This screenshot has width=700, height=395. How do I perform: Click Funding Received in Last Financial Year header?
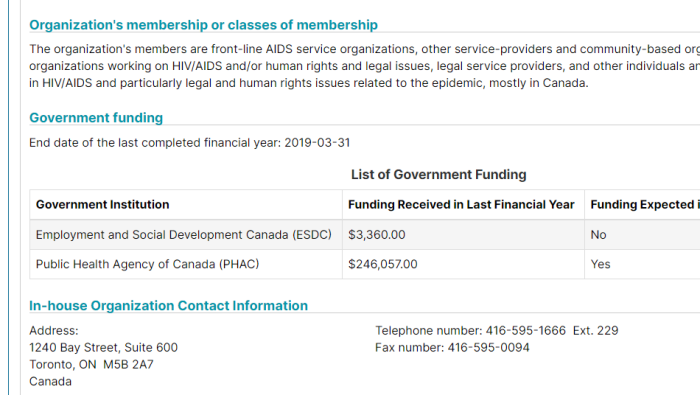(461, 204)
